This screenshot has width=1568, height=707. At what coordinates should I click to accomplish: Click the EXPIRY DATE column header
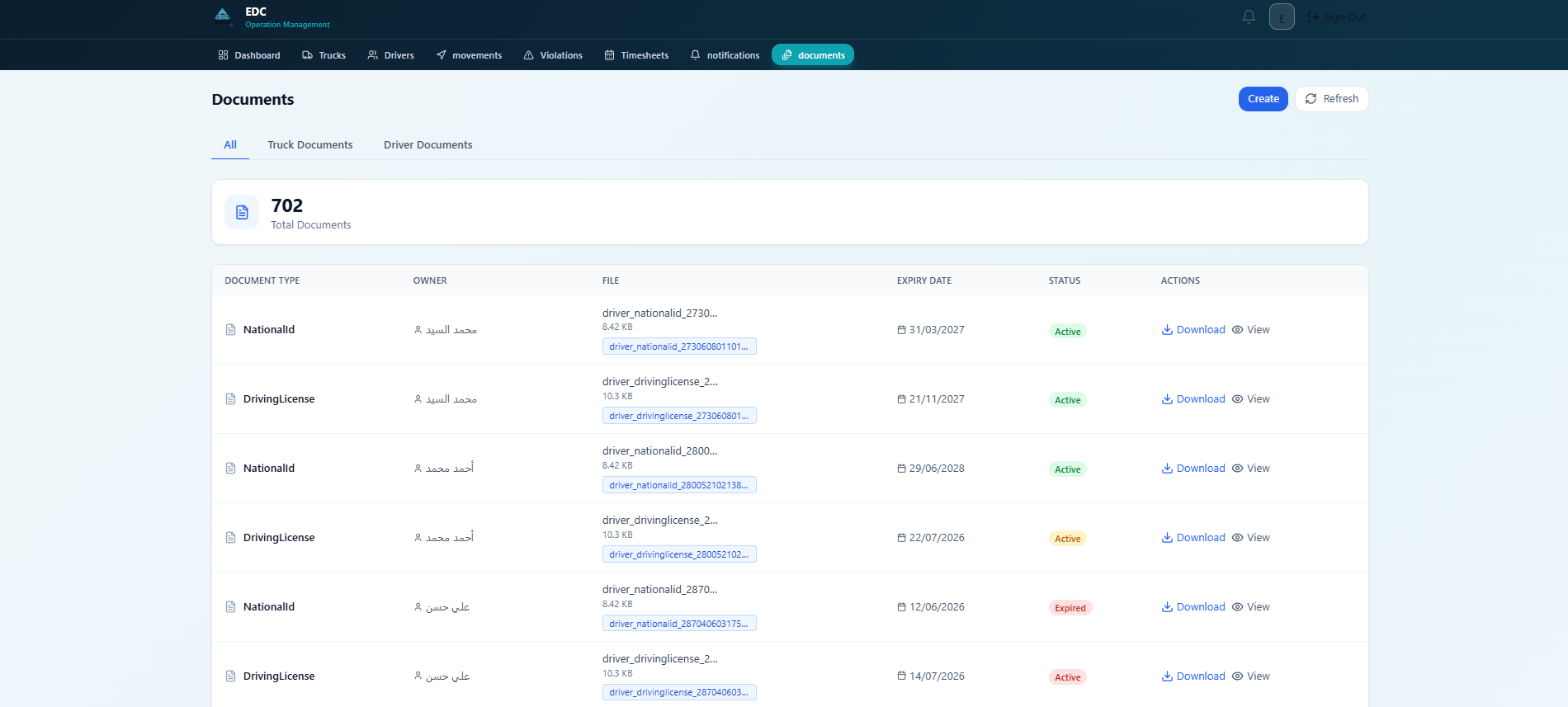click(x=924, y=280)
